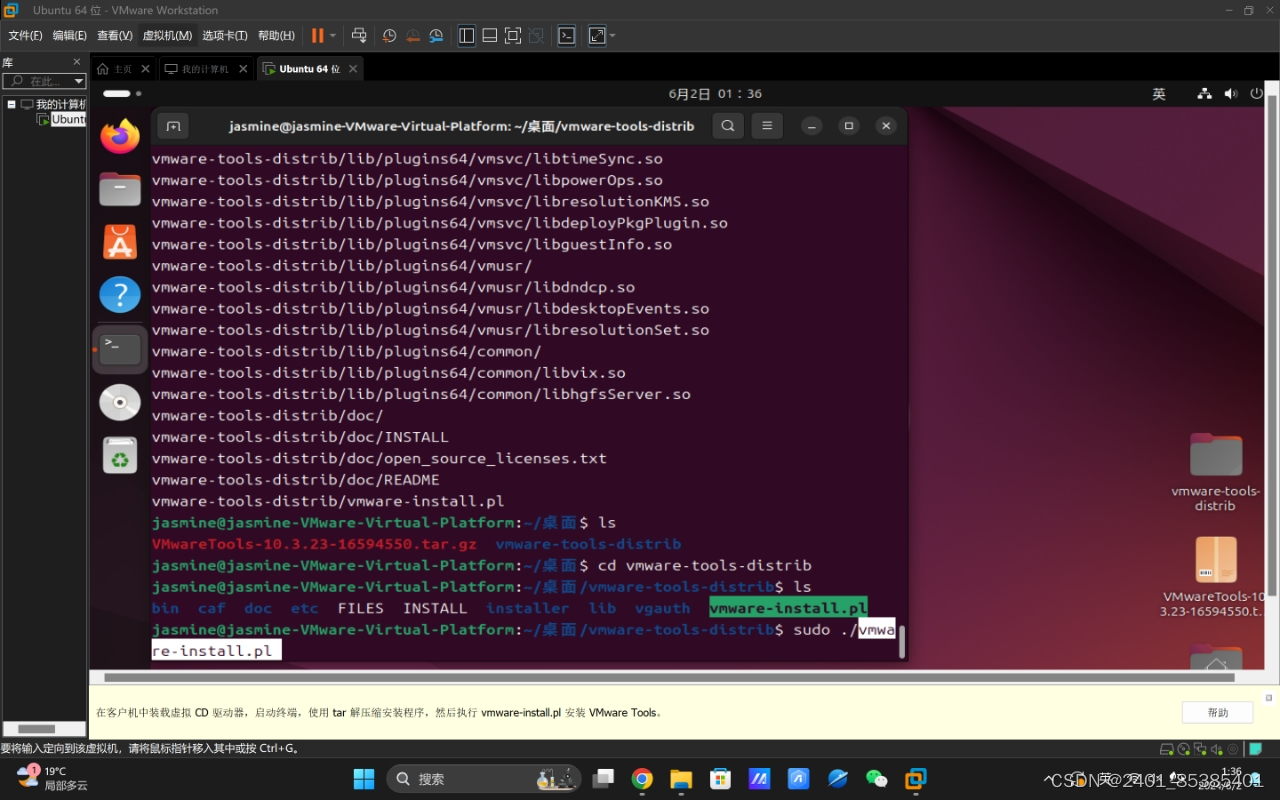The width and height of the screenshot is (1280, 800).
Task: Click the Ubuntu network status icon
Action: tap(1204, 94)
